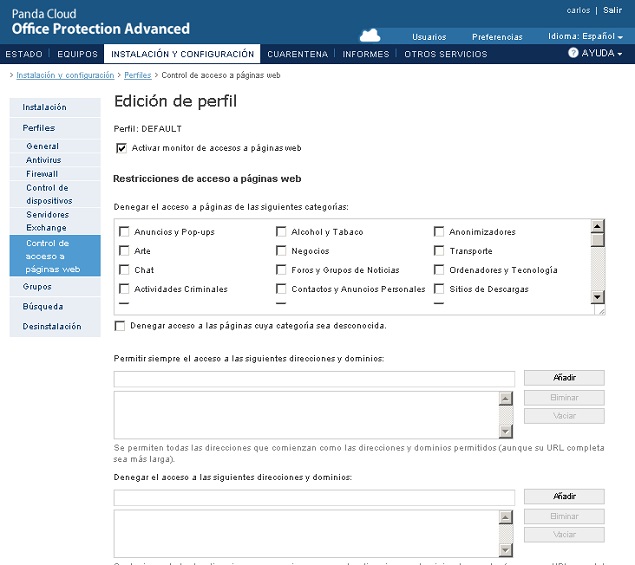Screen dimensions: 635x565
Task: Click Salir to log out
Action: tap(612, 10)
